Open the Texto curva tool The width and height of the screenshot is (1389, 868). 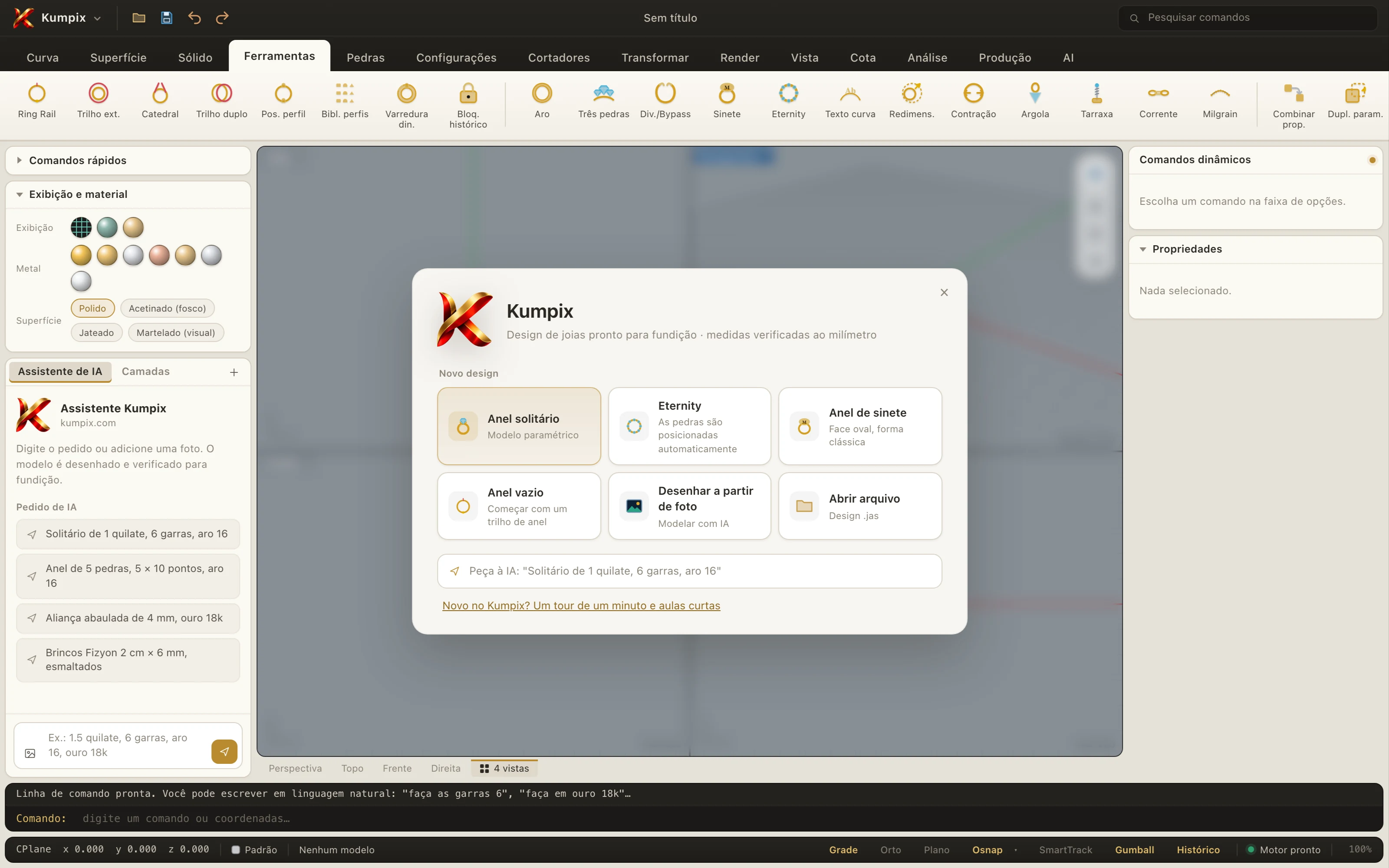click(x=850, y=100)
